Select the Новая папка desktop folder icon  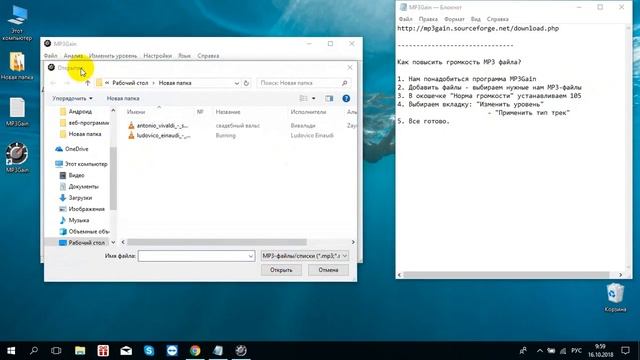coord(17,65)
